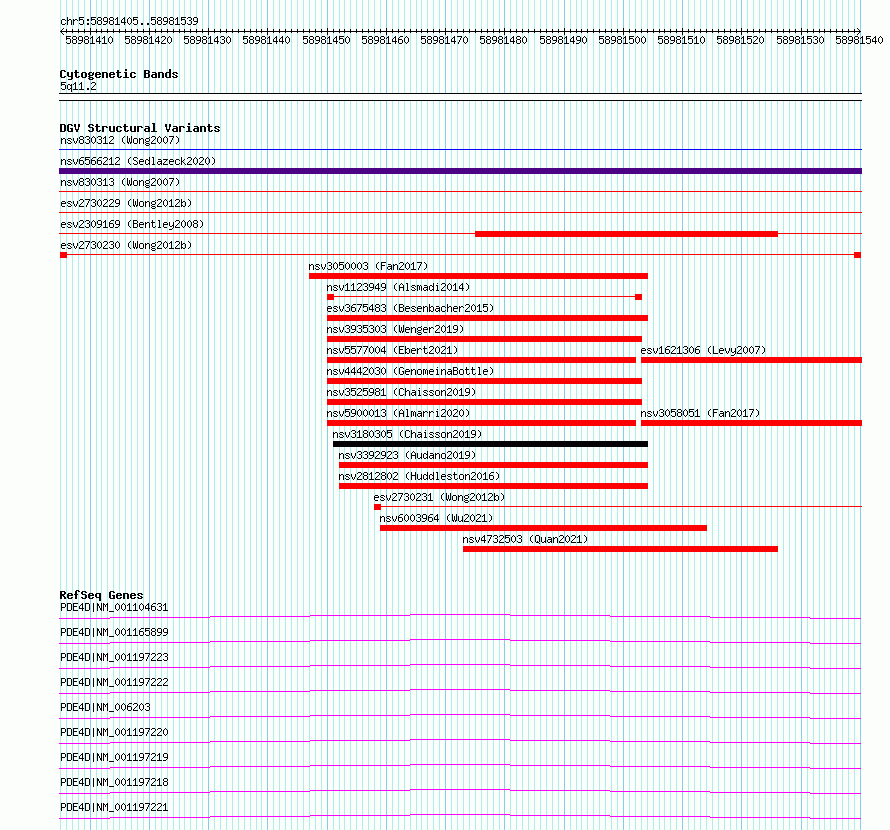Open variant nsv6566212 (Sedlazeck2020) label
This screenshot has width=890, height=830.
click(138, 161)
